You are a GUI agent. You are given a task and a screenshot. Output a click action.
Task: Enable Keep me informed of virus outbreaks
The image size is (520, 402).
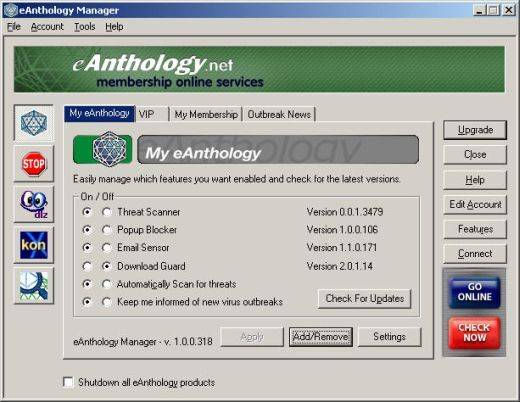point(87,302)
